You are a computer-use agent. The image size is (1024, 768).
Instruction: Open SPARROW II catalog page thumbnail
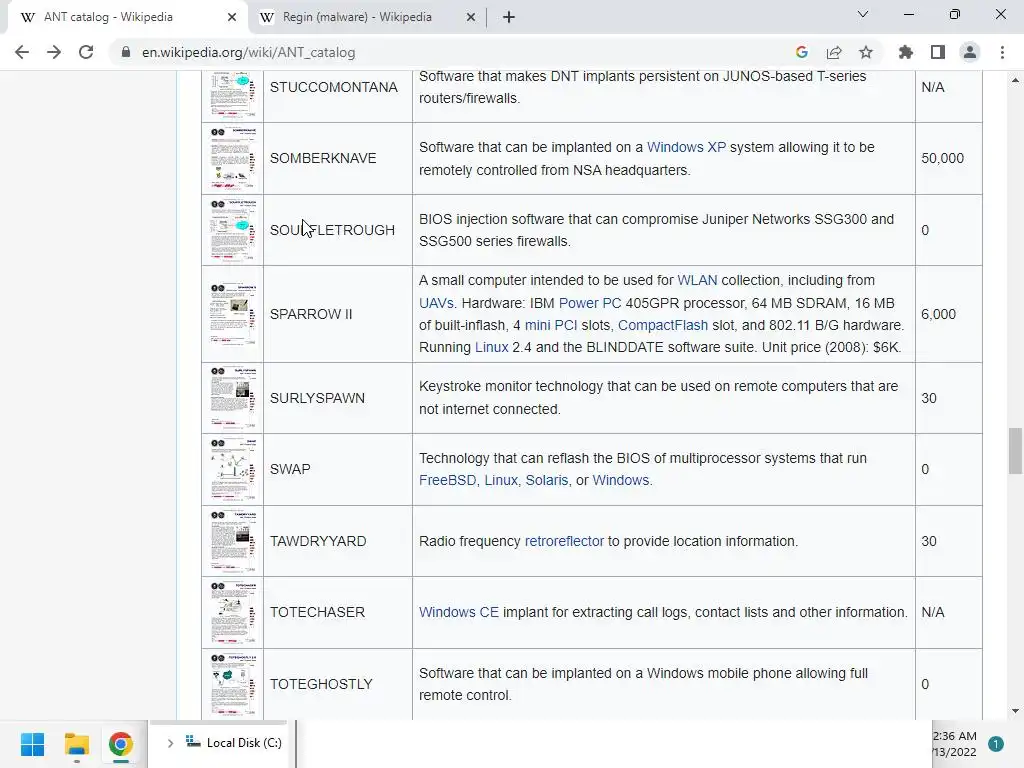click(232, 314)
